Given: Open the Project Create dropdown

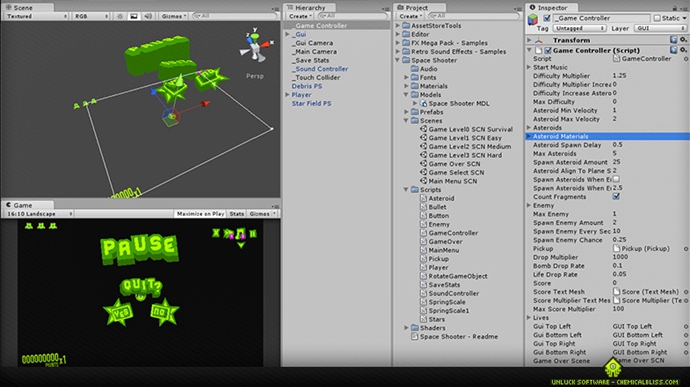Looking at the screenshot, I should tap(410, 16).
